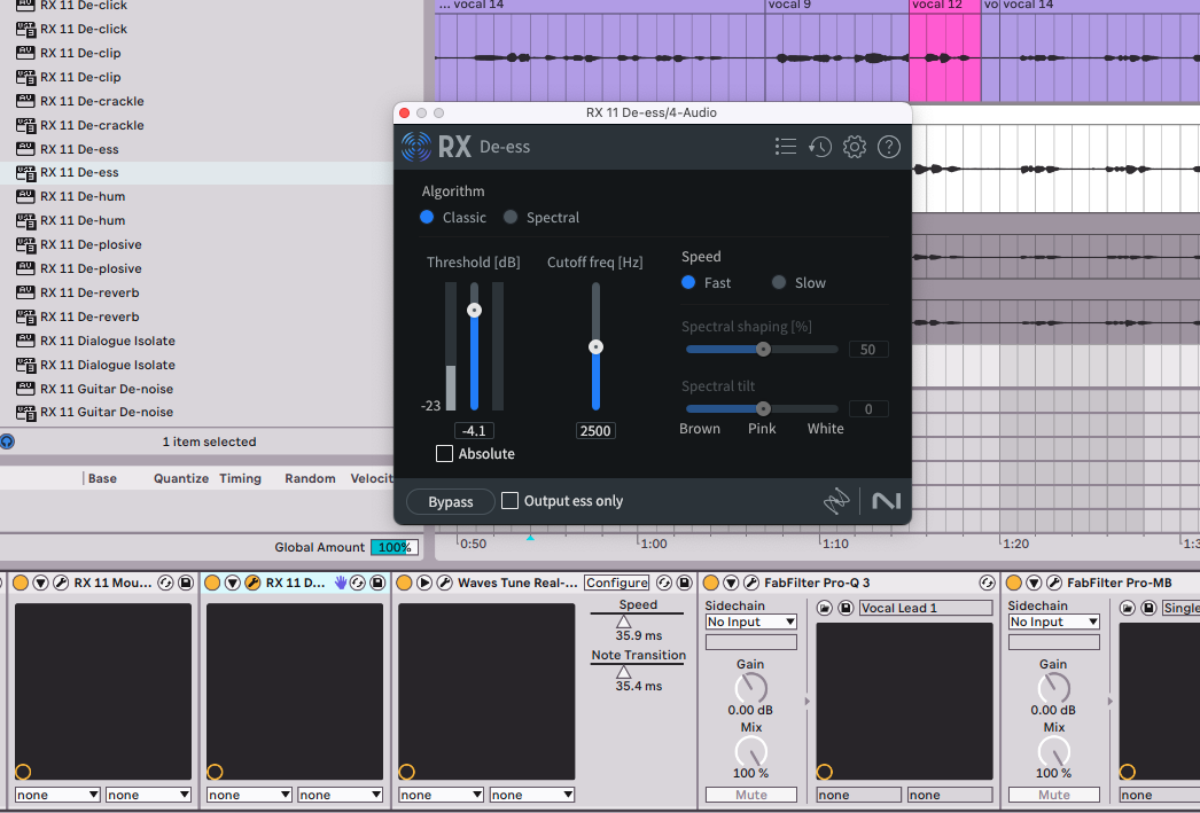The image size is (1200, 813).
Task: Save the RX 11 D... device preset
Action: [377, 583]
